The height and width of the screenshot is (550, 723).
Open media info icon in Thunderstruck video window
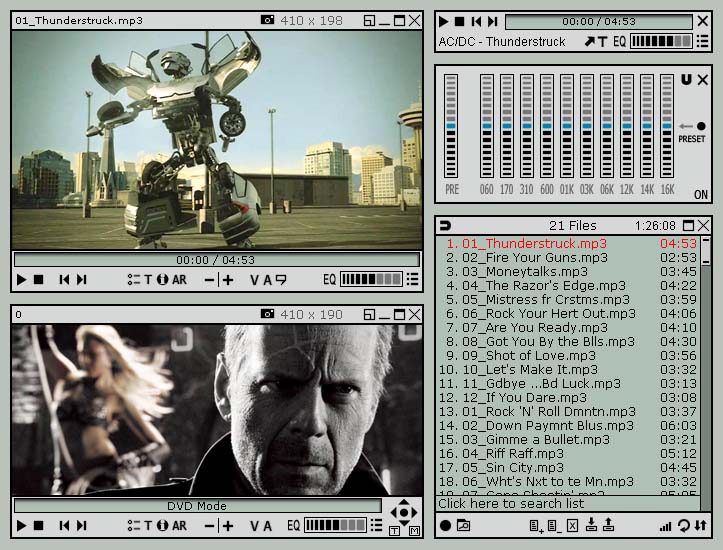pyautogui.click(x=162, y=279)
